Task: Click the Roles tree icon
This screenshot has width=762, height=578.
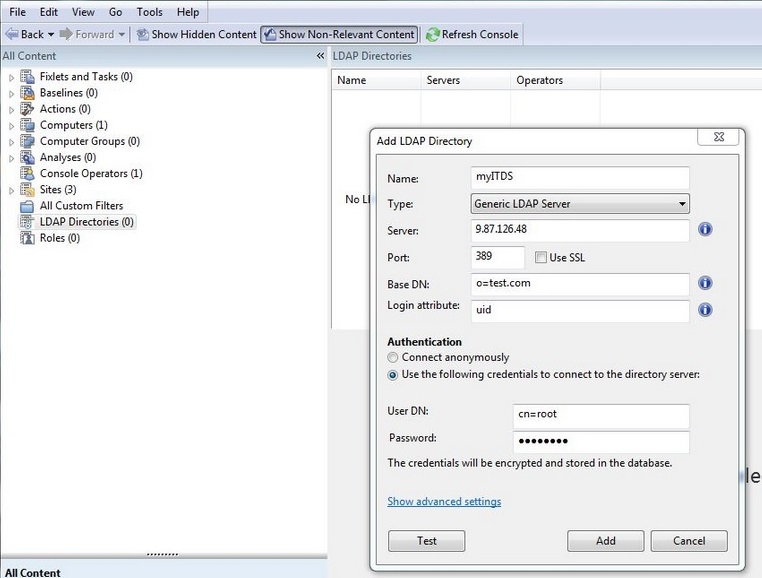Action: [x=27, y=238]
